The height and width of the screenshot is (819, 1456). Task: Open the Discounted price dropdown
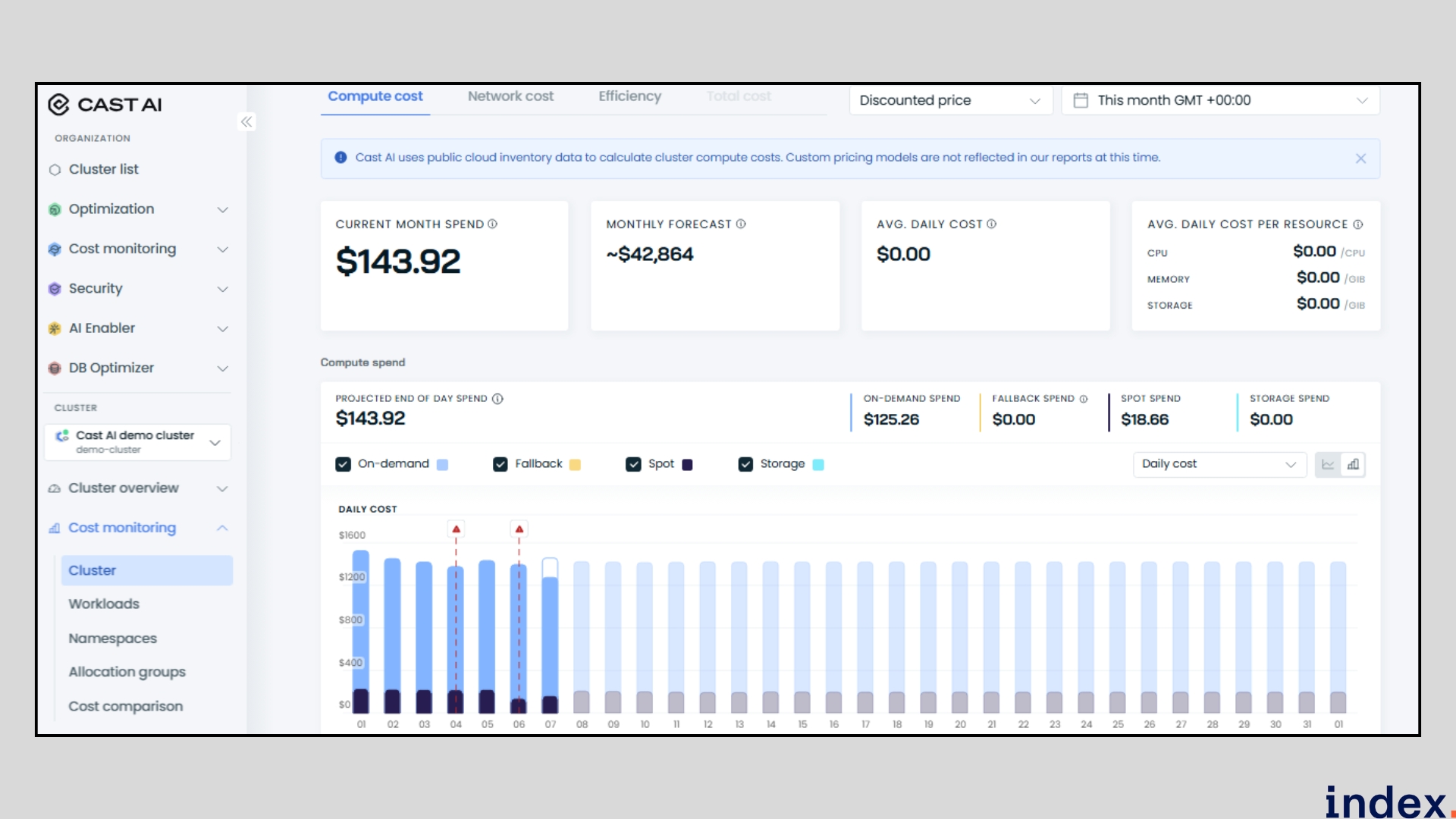click(x=950, y=99)
